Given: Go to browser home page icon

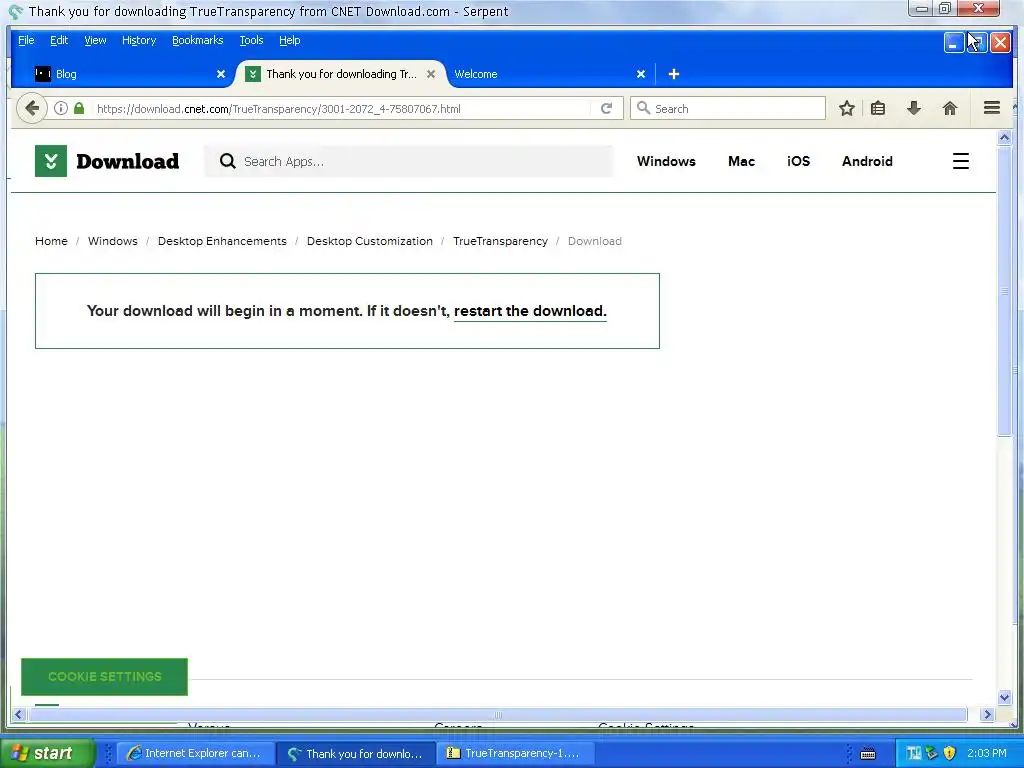Looking at the screenshot, I should click(950, 108).
